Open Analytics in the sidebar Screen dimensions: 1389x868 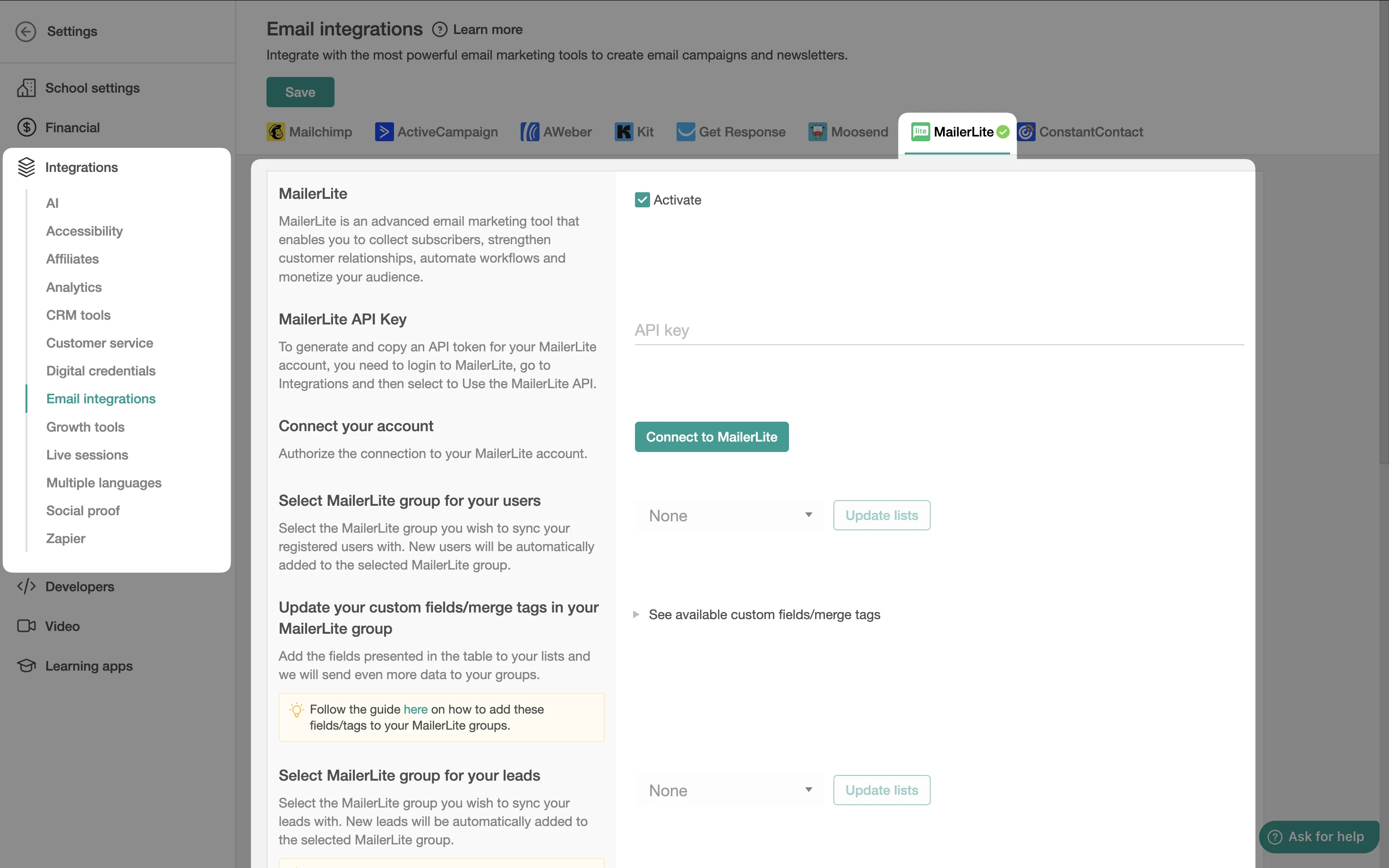pyautogui.click(x=74, y=287)
